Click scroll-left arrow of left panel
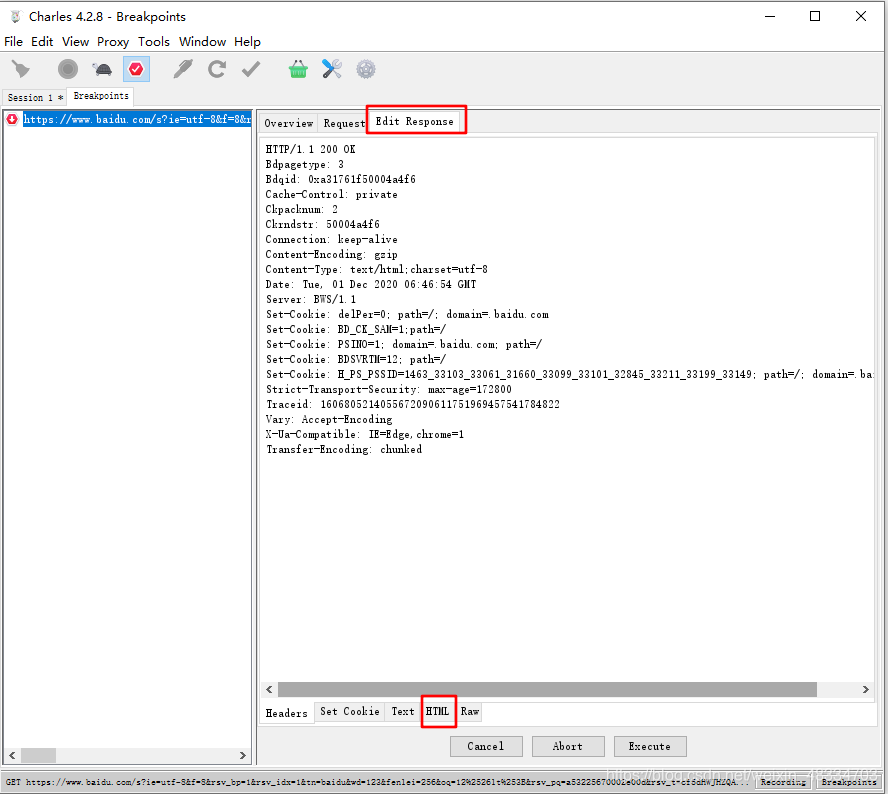 click(x=12, y=755)
